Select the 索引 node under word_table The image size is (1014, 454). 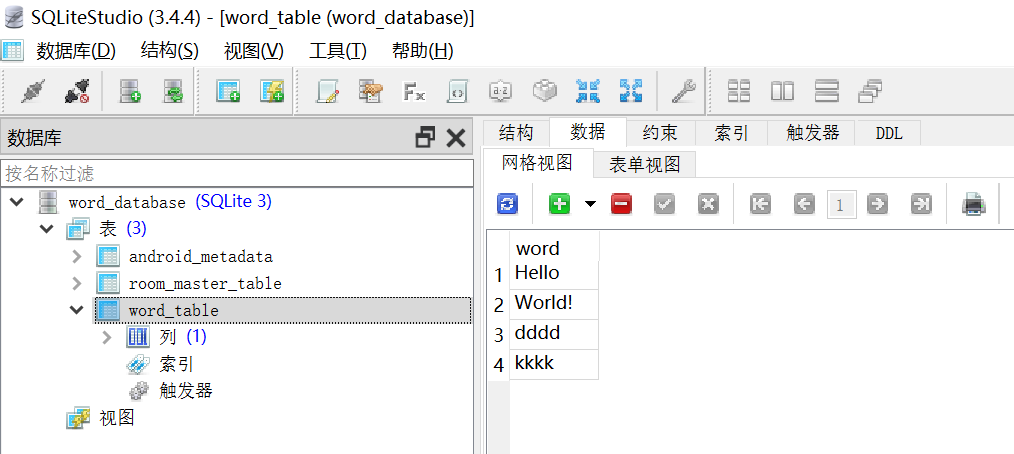(x=176, y=364)
